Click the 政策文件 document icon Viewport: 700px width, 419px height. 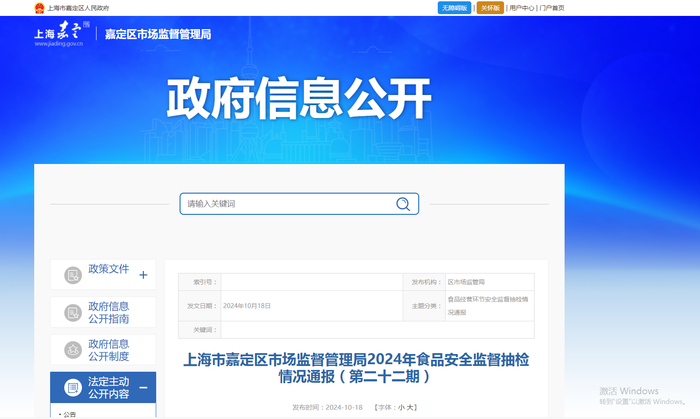pyautogui.click(x=73, y=275)
